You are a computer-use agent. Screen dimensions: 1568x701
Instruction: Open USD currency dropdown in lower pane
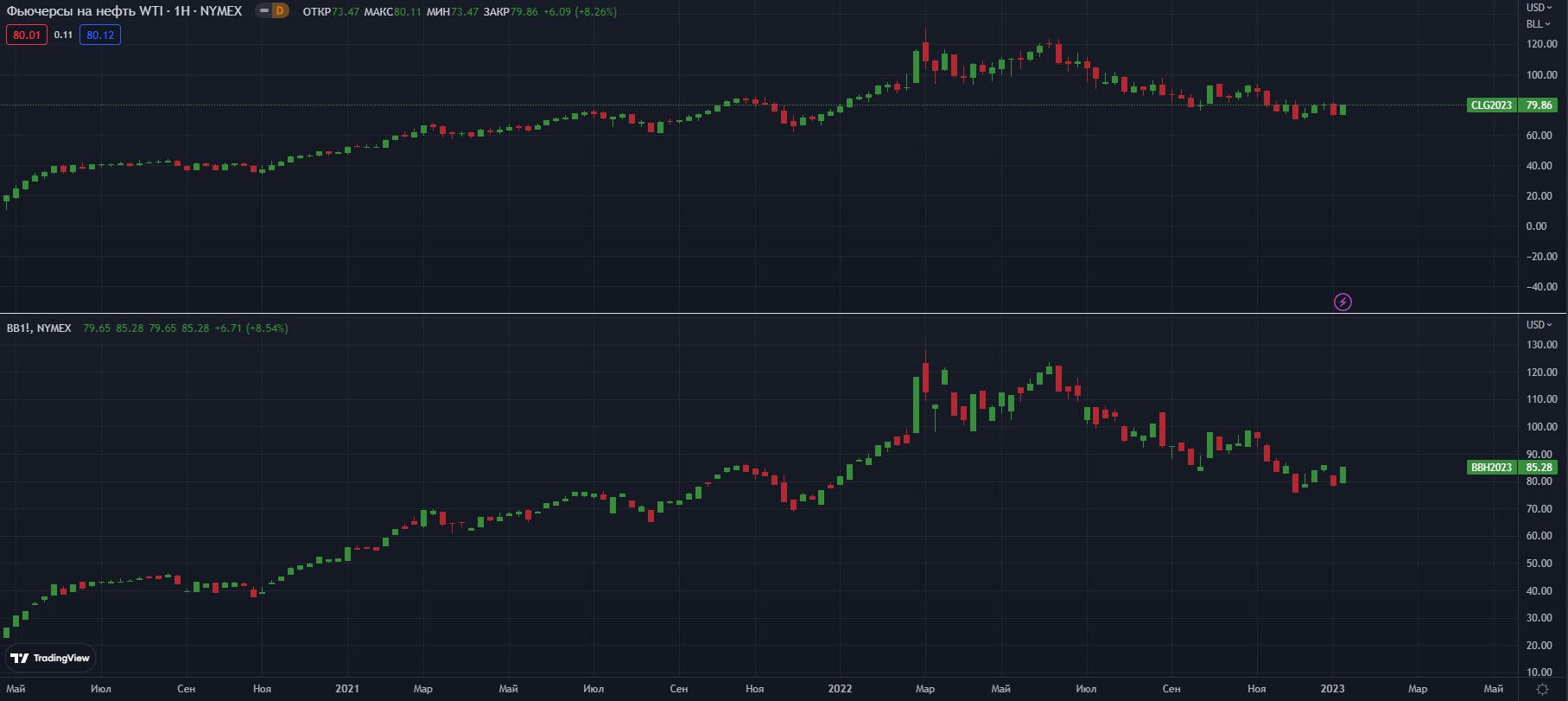tap(1539, 325)
